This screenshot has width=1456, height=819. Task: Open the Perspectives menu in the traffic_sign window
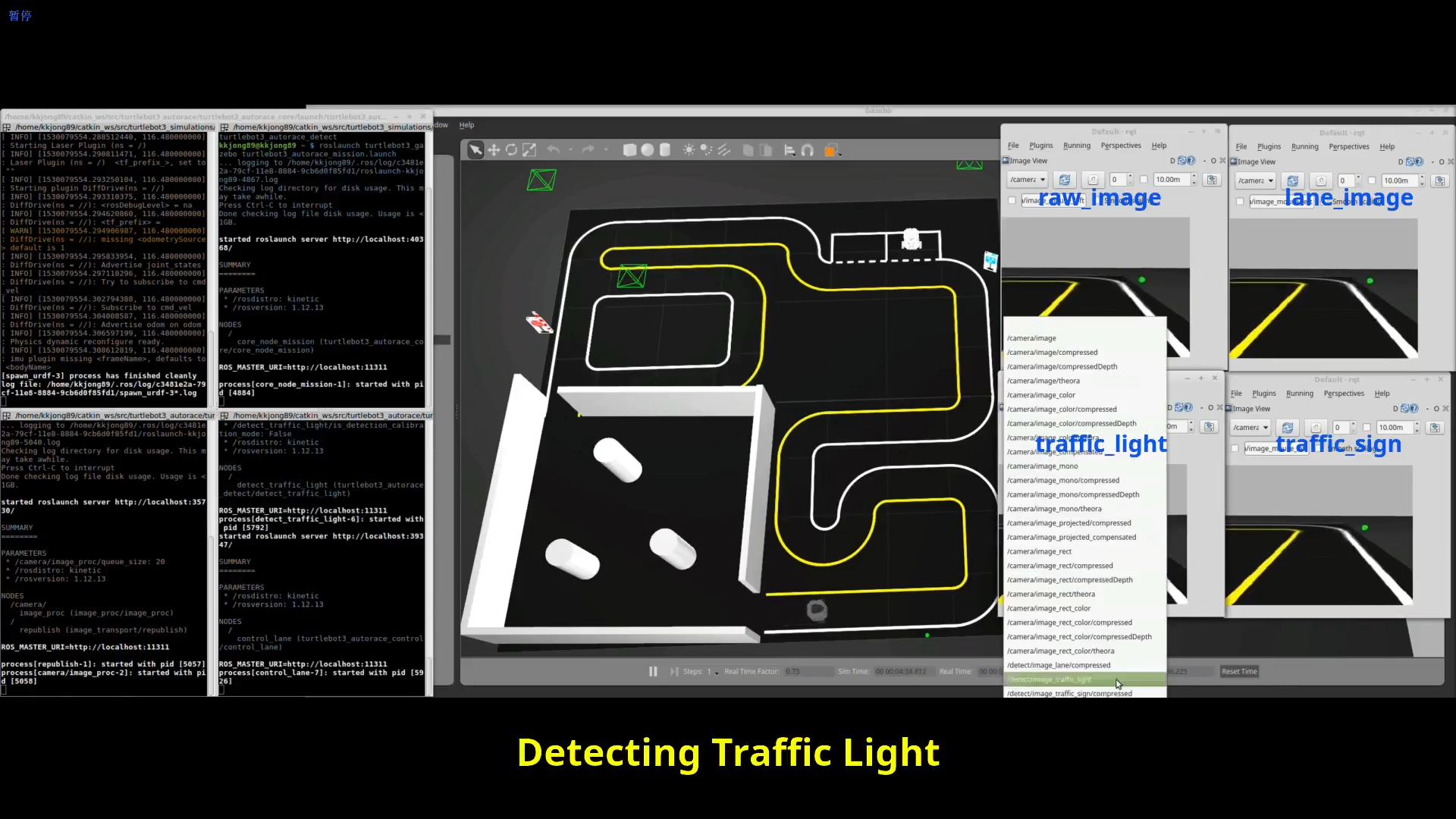[1345, 394]
